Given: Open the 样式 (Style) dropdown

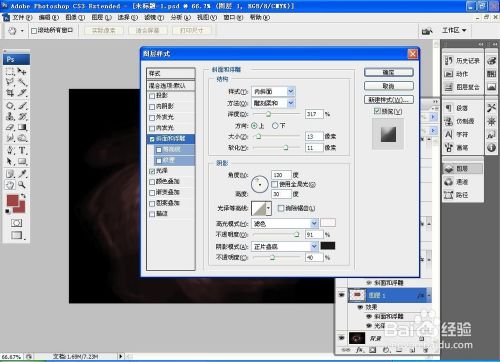Looking at the screenshot, I should click(x=273, y=91).
